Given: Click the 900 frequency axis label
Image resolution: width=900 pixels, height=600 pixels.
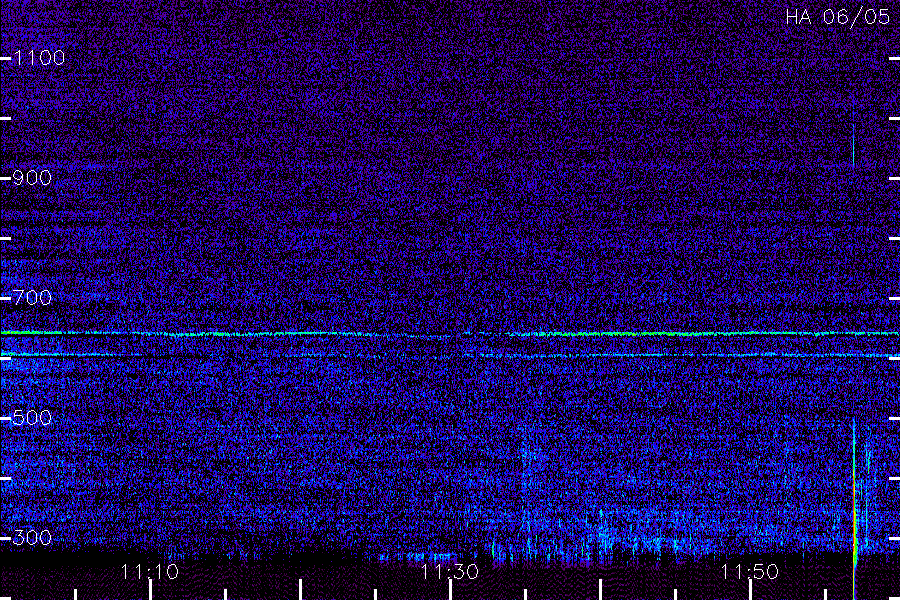Looking at the screenshot, I should click(x=32, y=178).
